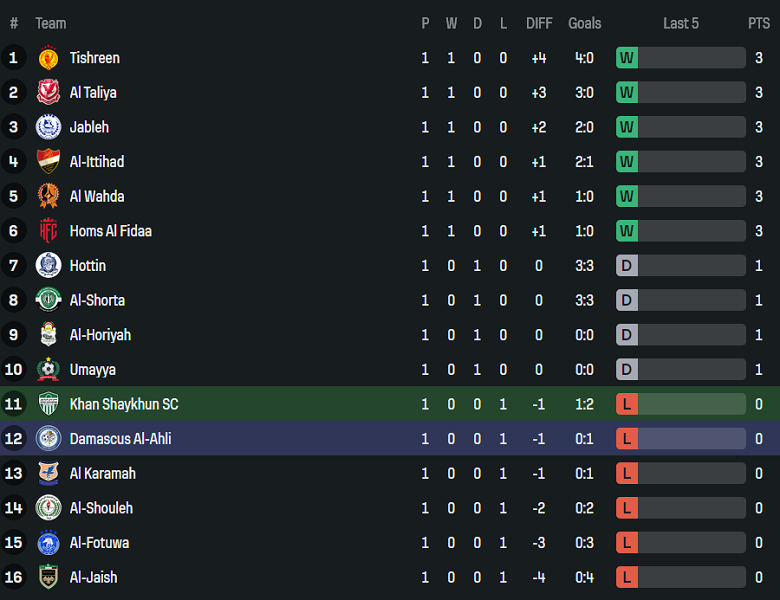780x600 pixels.
Task: Click the Al Wahda orange crest
Action: pos(48,196)
